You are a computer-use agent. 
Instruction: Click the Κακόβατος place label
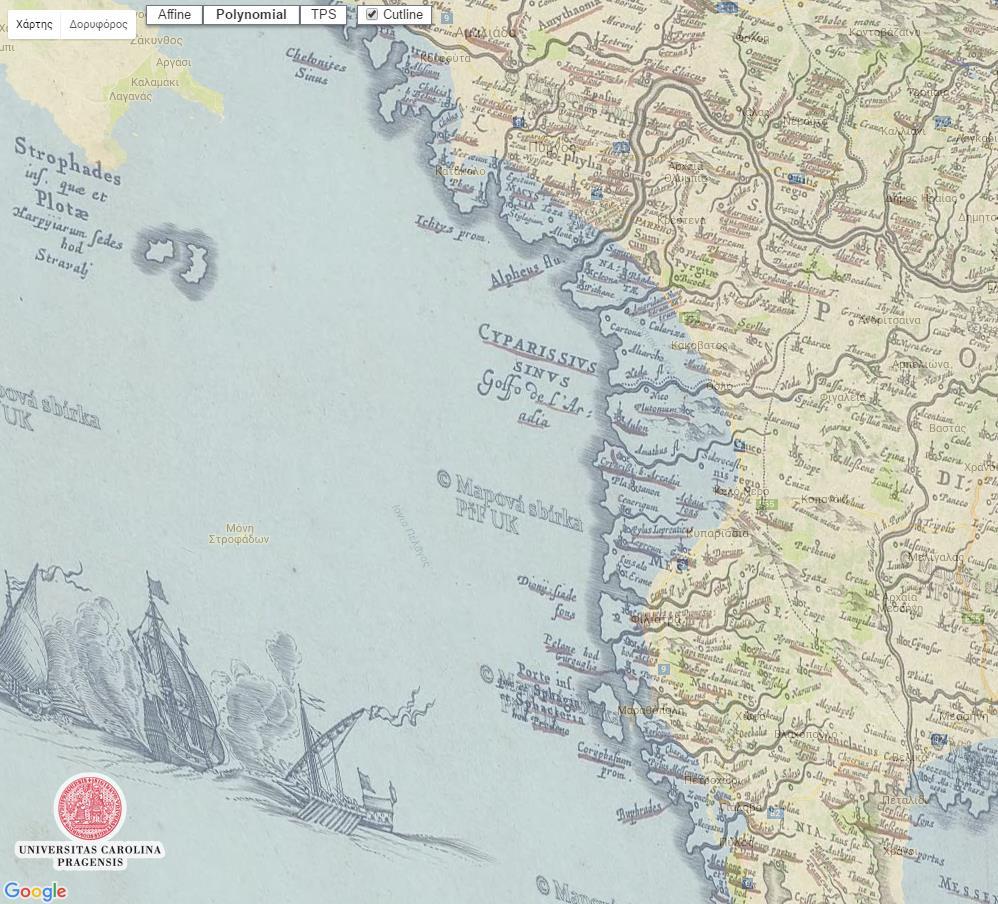(699, 345)
